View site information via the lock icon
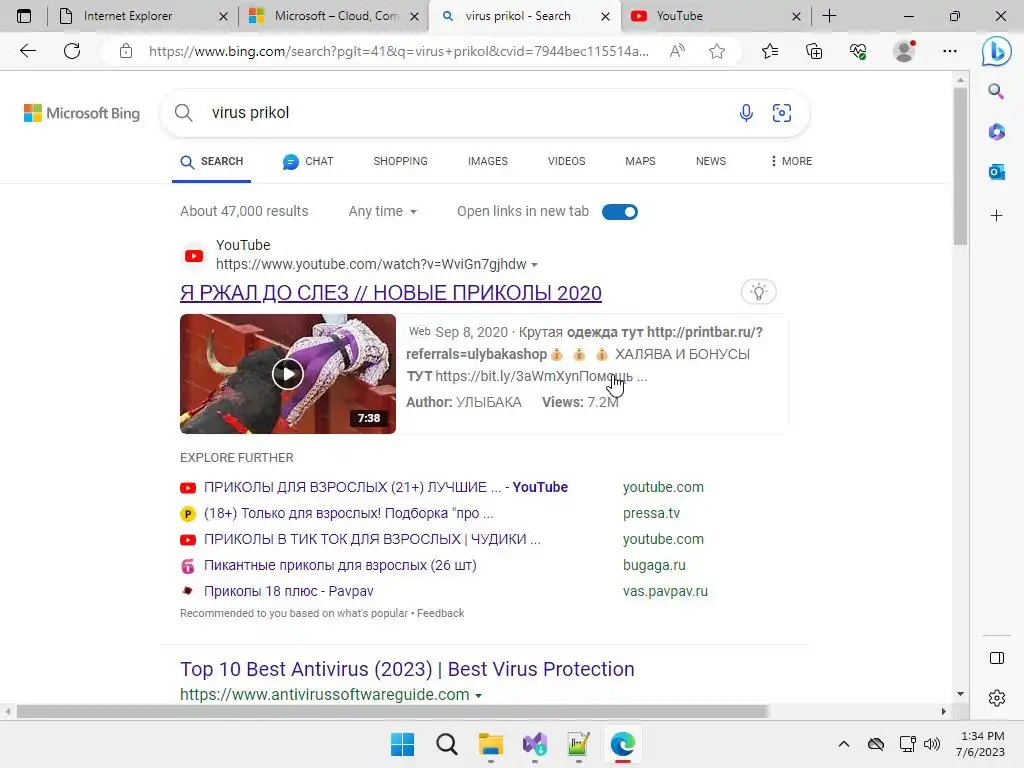The width and height of the screenshot is (1024, 768). click(126, 51)
